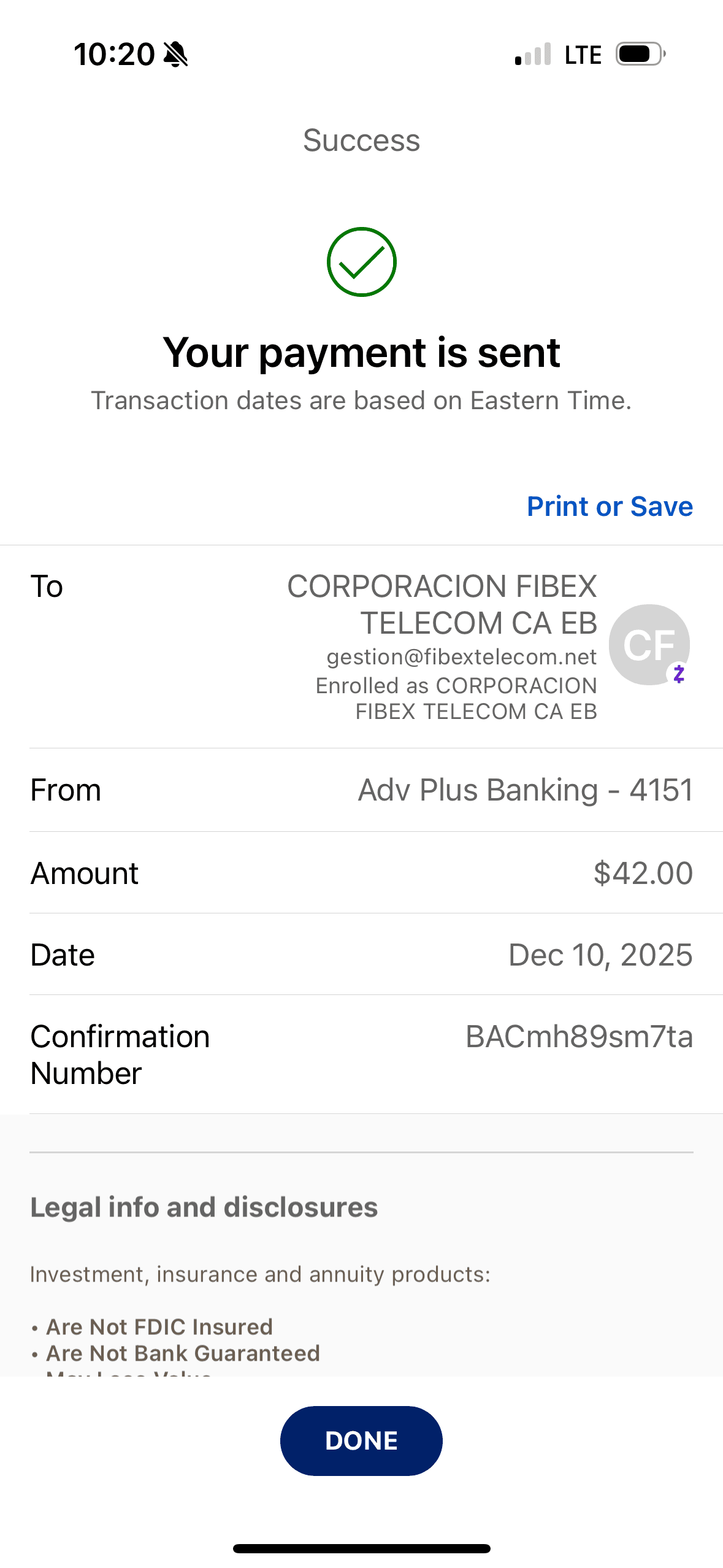Open the Print or Save link
Image resolution: width=723 pixels, height=1568 pixels.
tap(610, 507)
